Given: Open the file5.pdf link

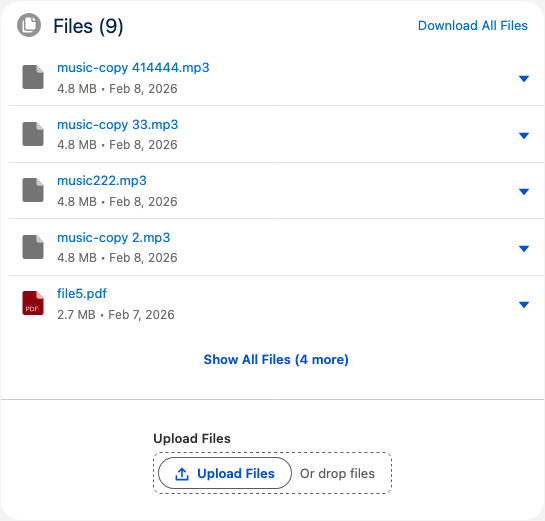Looking at the screenshot, I should point(82,294).
